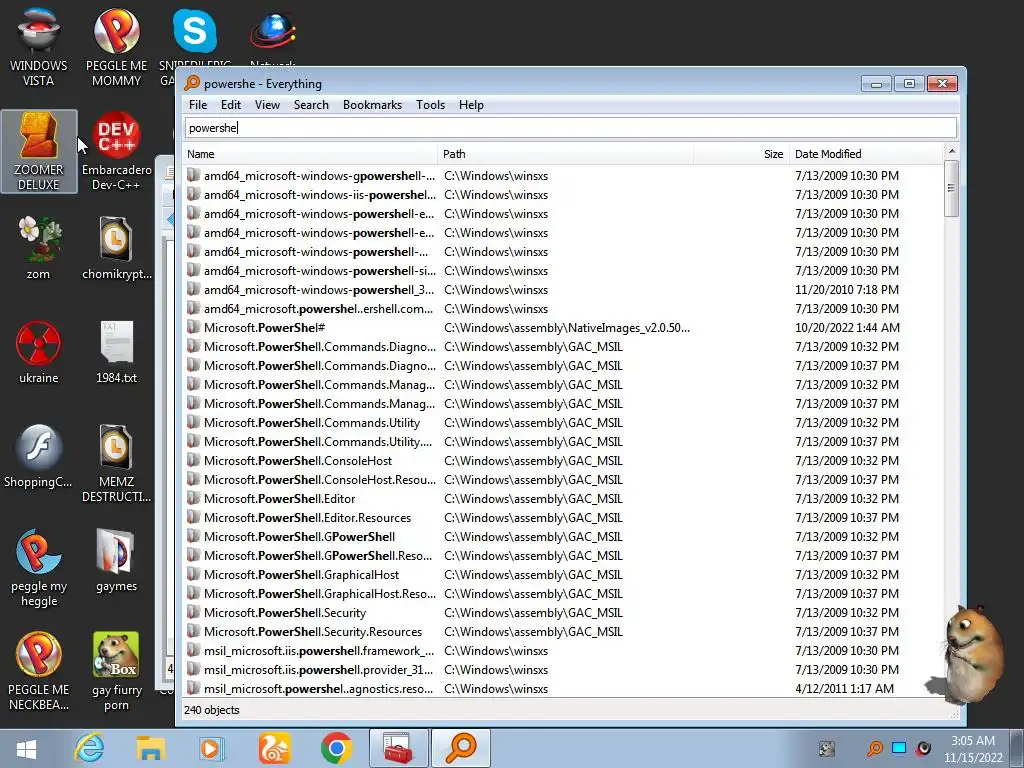Screen dimensions: 1024x768
Task: Open the Search menu
Action: coord(311,105)
